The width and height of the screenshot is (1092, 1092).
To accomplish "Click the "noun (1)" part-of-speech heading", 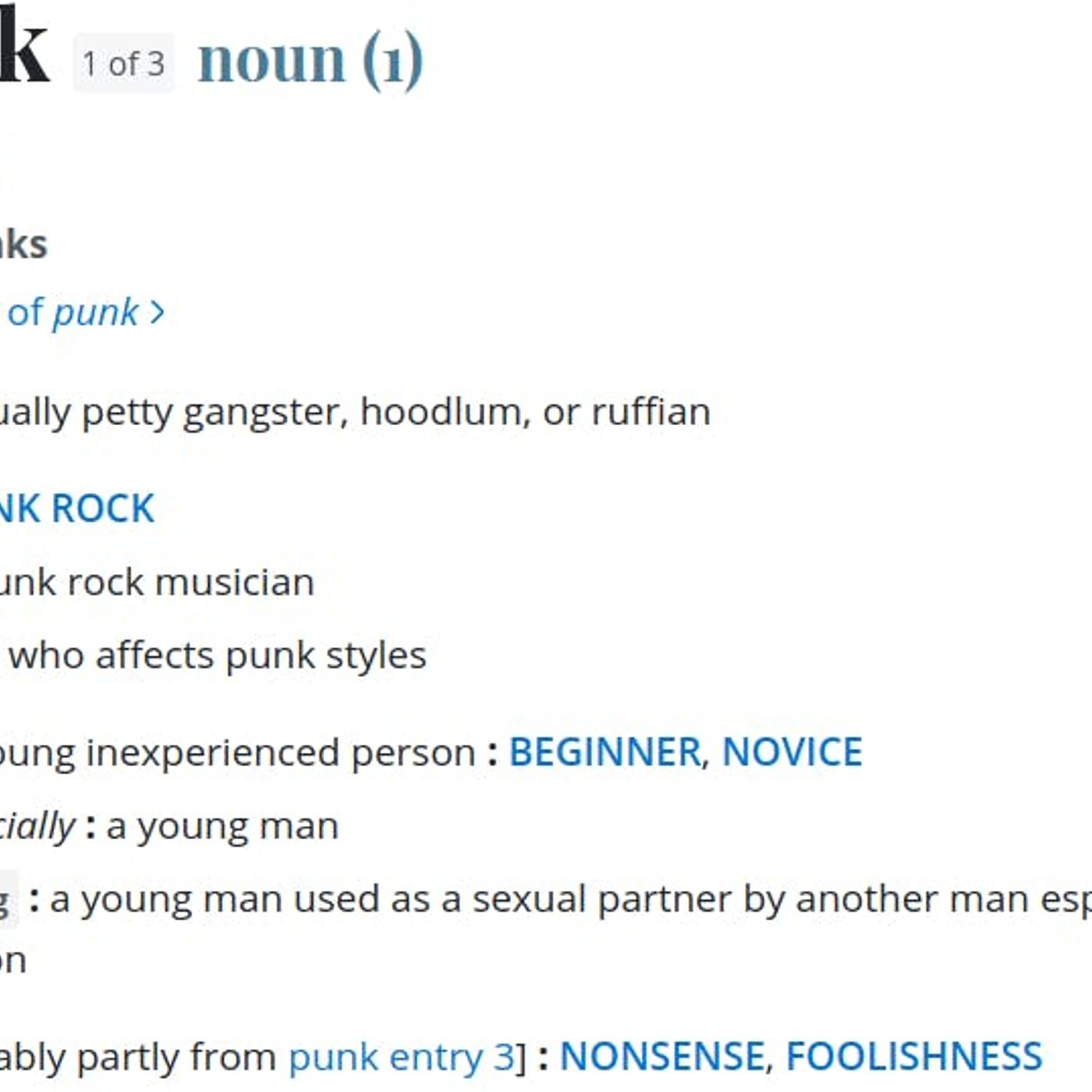I will tap(310, 60).
